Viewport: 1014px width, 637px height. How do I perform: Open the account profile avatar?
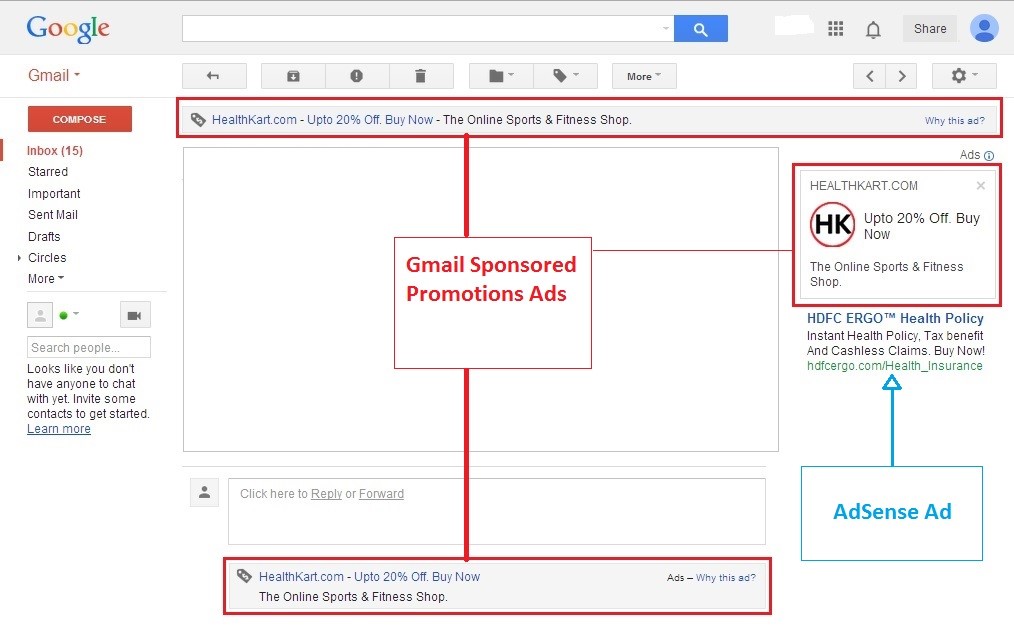pyautogui.click(x=984, y=28)
